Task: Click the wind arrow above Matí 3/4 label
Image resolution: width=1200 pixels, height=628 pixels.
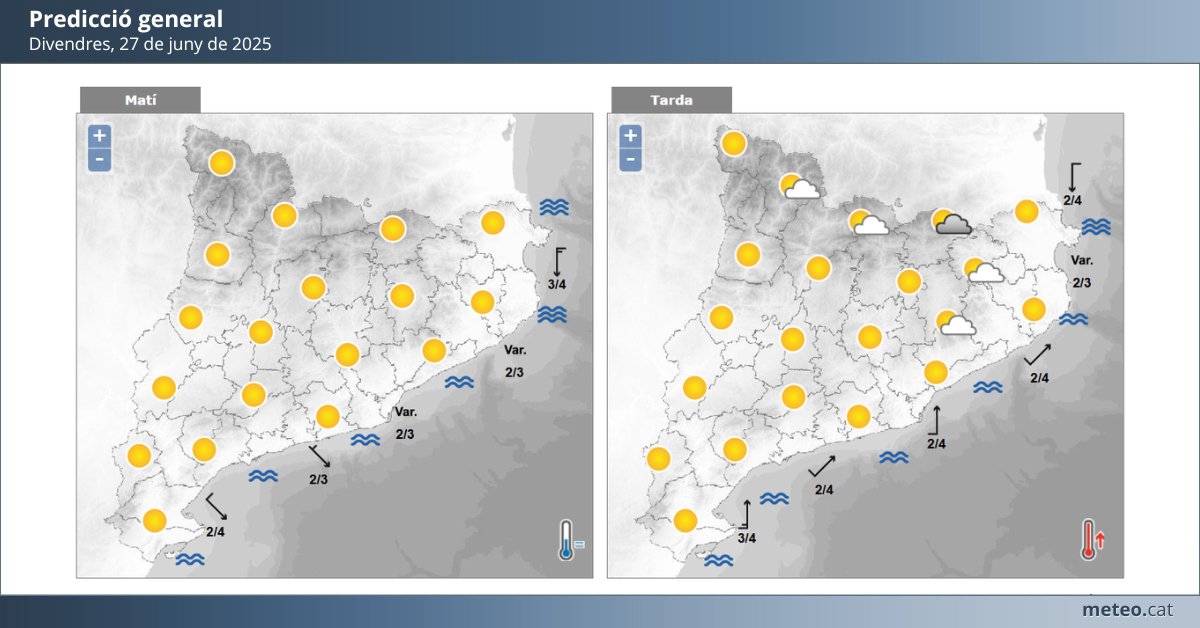Action: (x=560, y=262)
